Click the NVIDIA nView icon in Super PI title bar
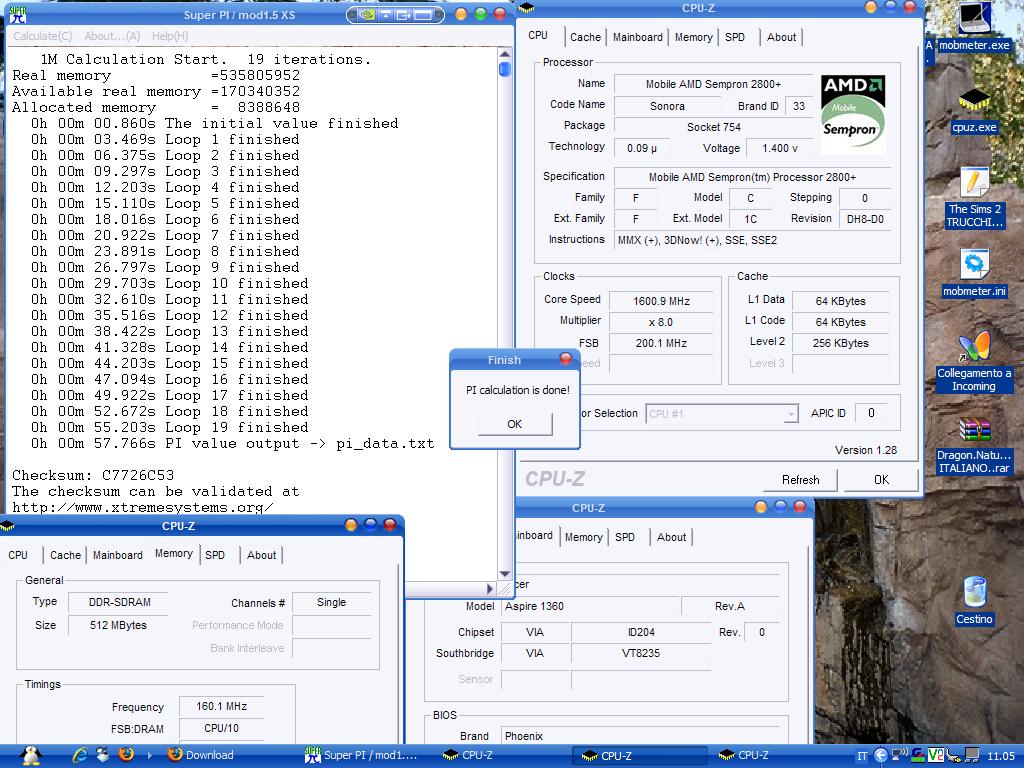Image resolution: width=1024 pixels, height=768 pixels. click(368, 14)
